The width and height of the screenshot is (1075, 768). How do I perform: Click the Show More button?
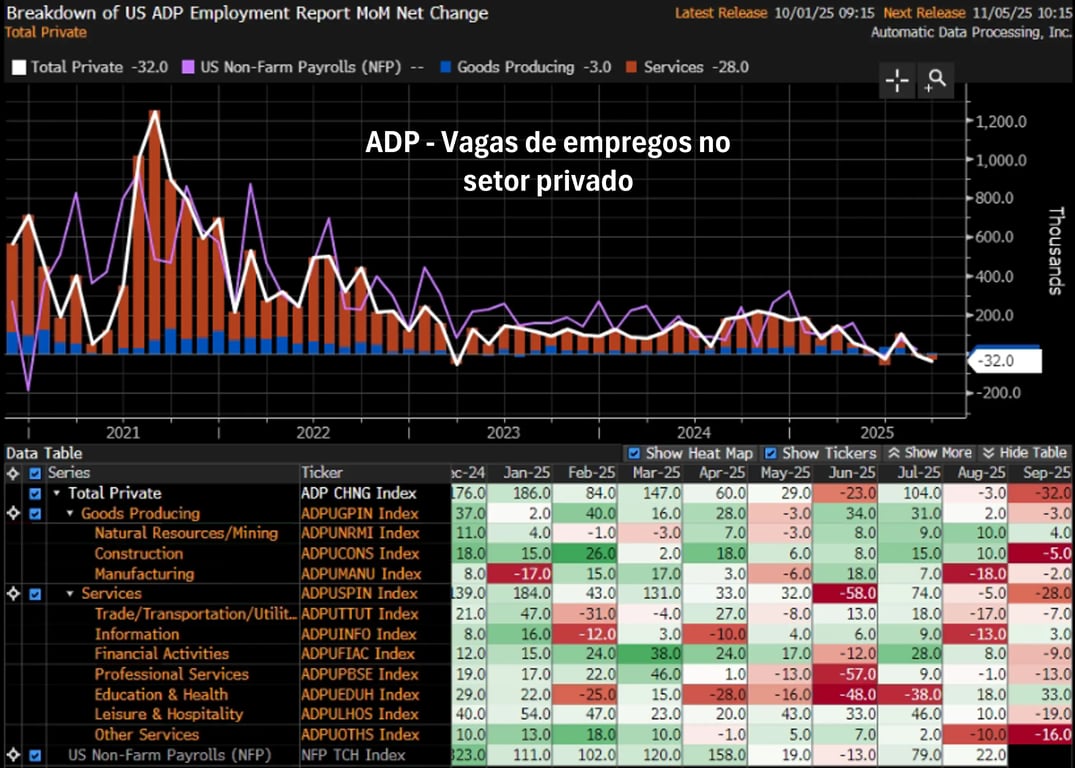pyautogui.click(x=930, y=453)
